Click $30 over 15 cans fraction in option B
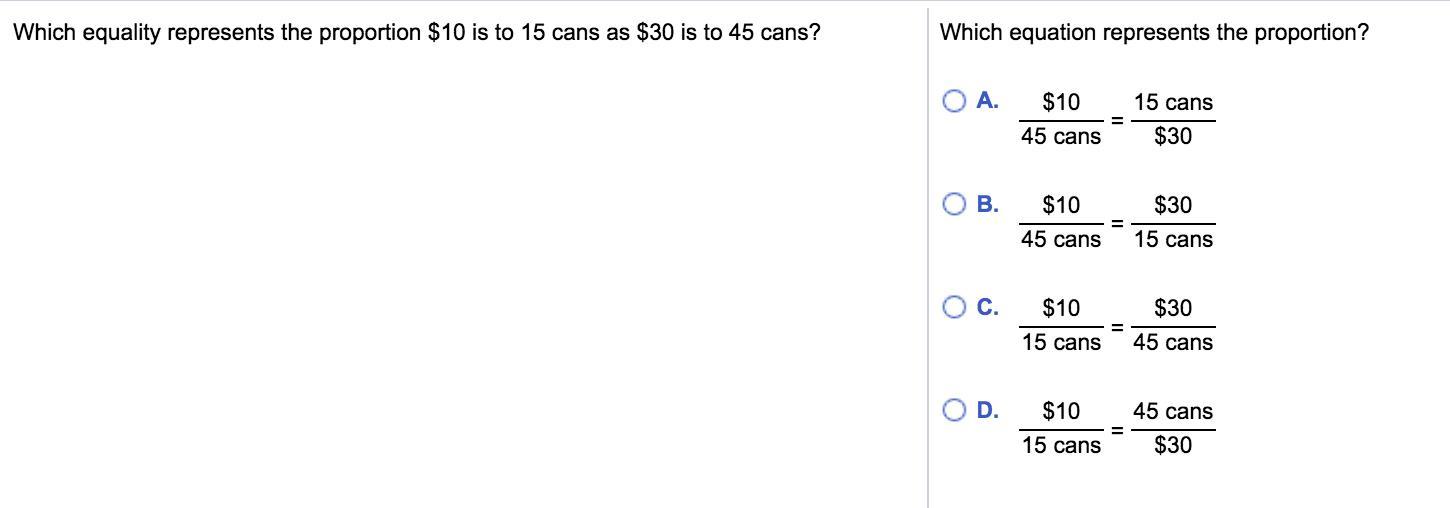 1173,222
